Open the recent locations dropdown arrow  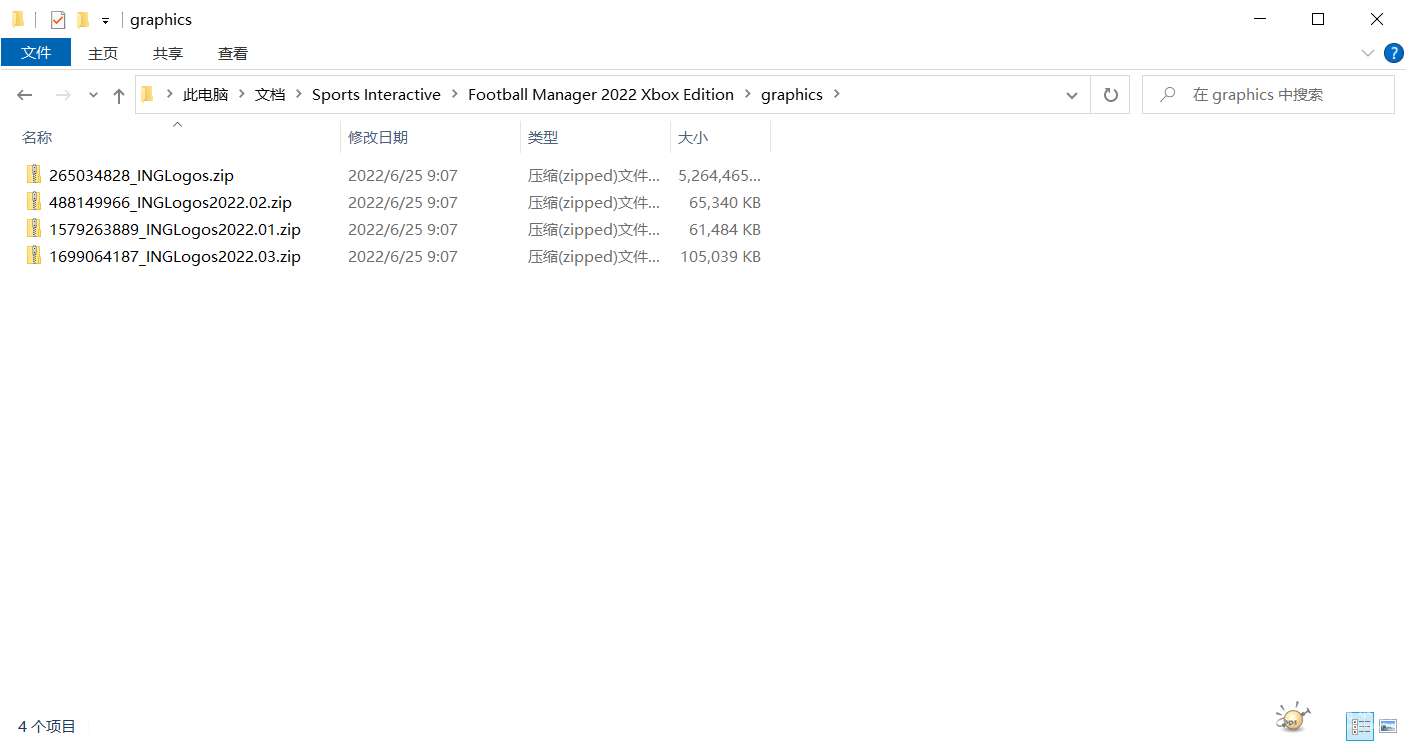[x=93, y=95]
